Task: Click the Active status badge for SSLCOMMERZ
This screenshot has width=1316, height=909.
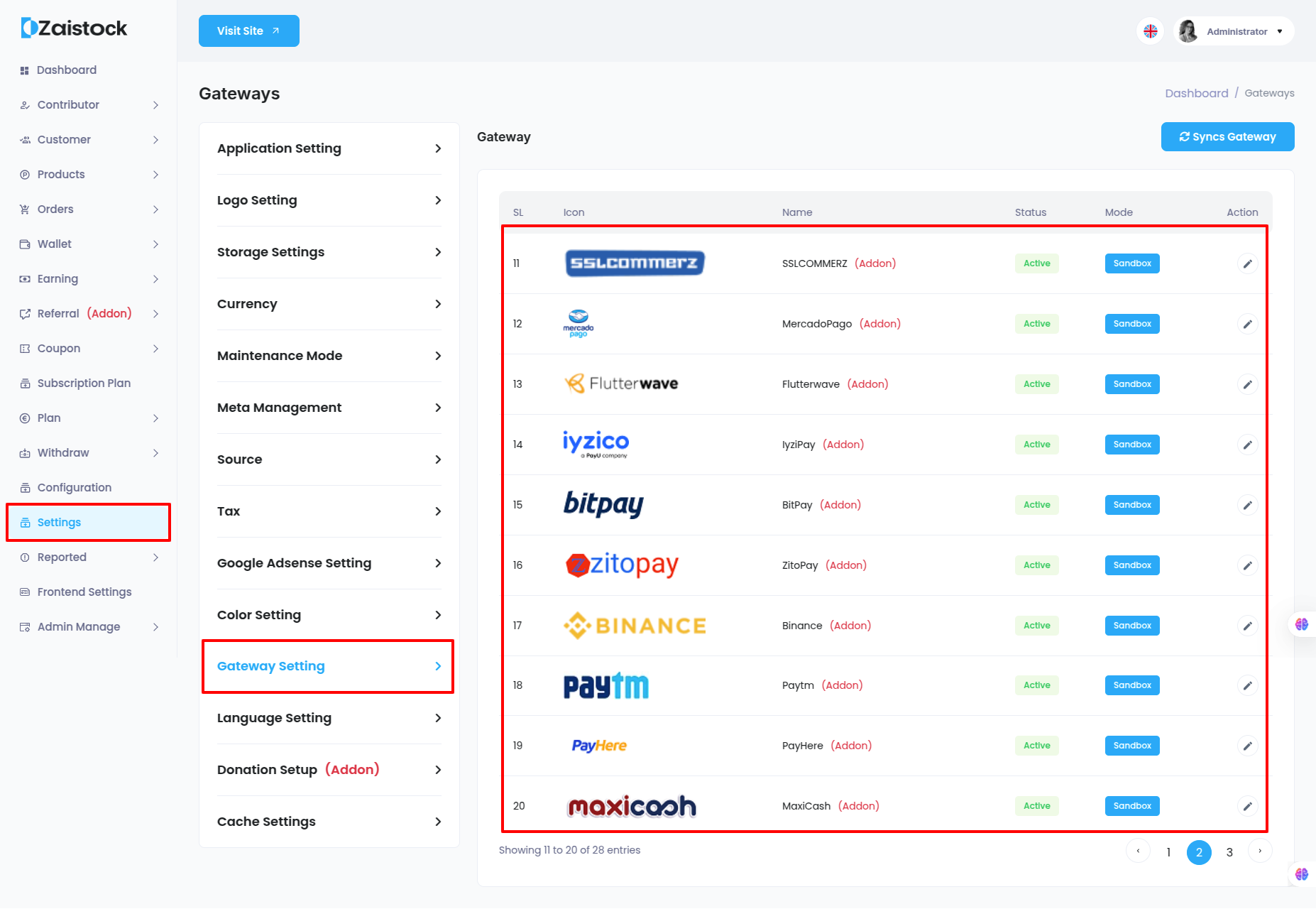Action: 1036,263
